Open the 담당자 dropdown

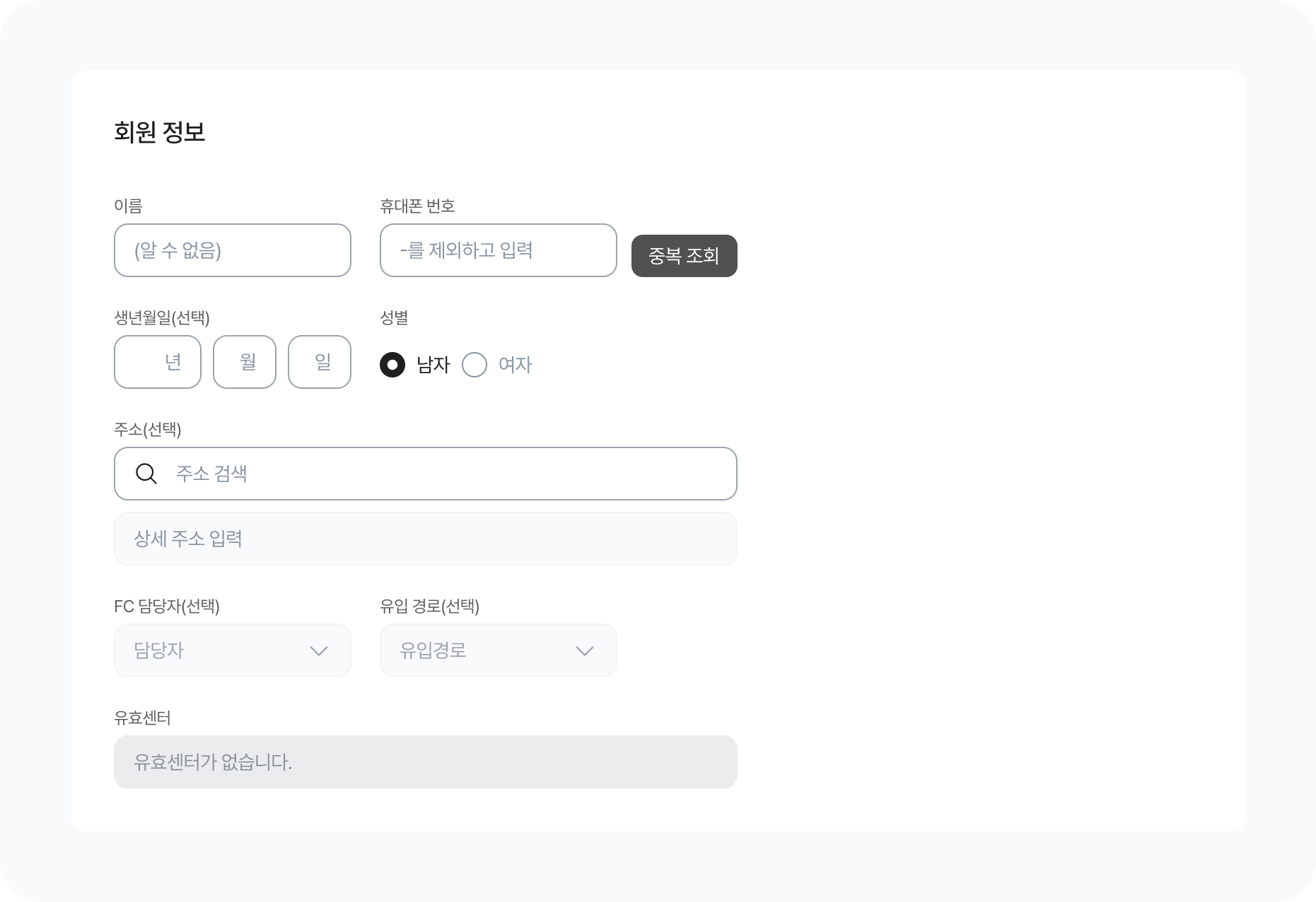click(x=232, y=650)
